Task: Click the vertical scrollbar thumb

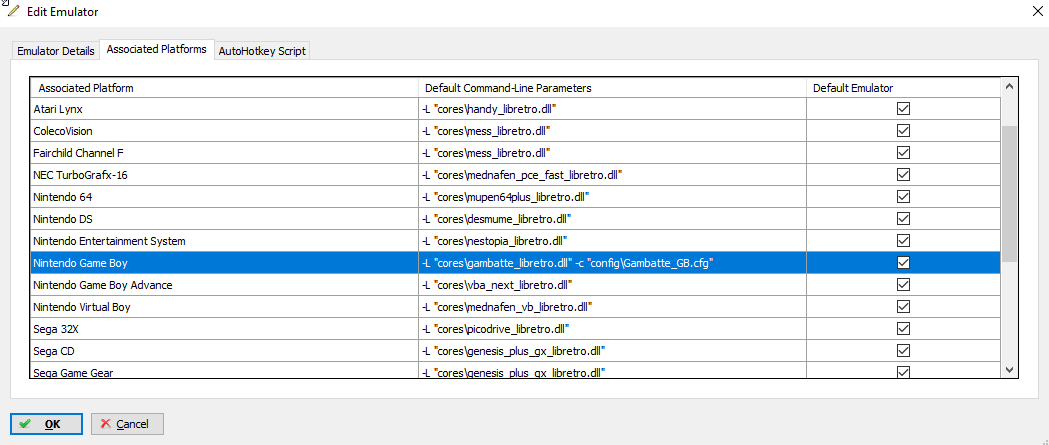Action: pyautogui.click(x=1010, y=193)
